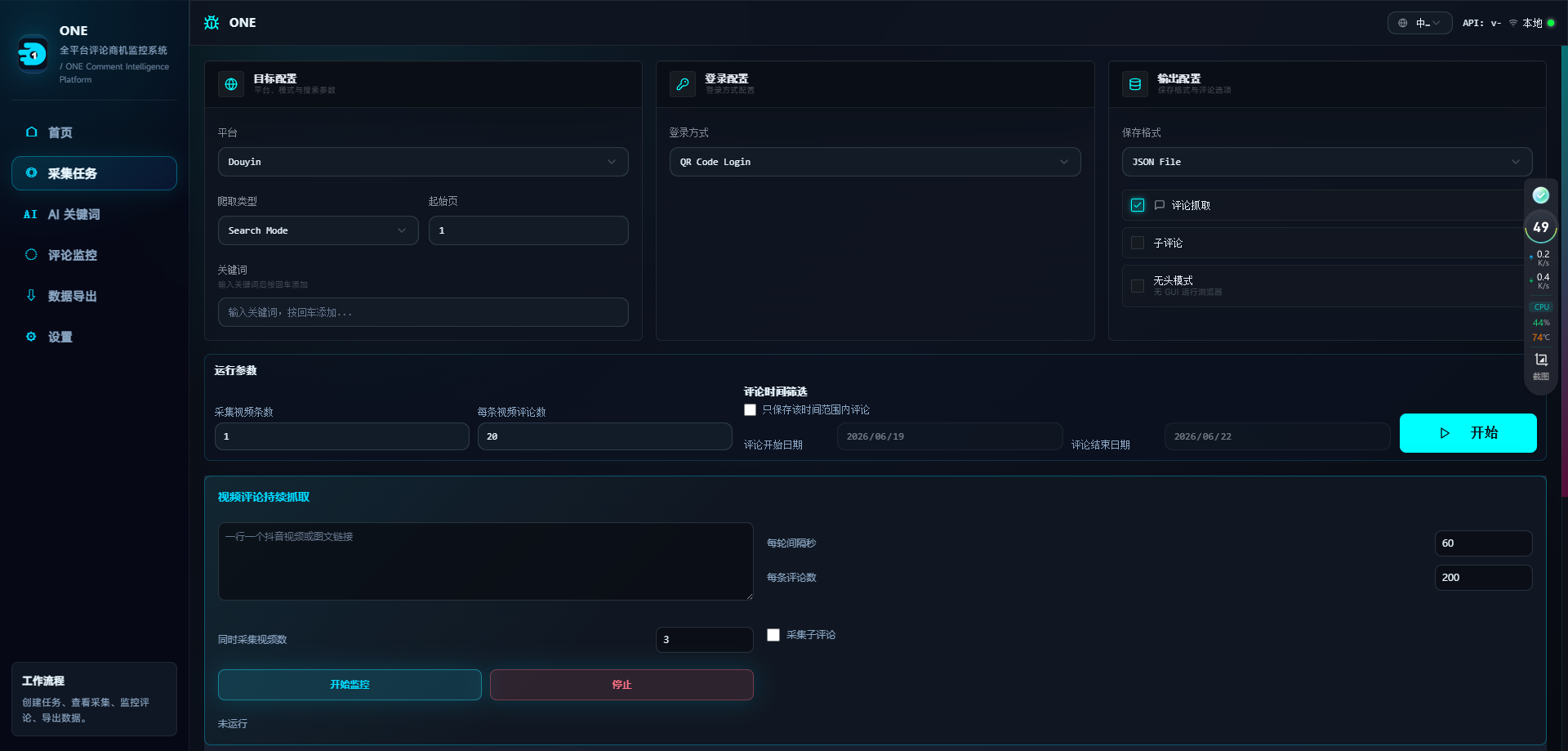Click the video links textarea
This screenshot has width=1568, height=751.
pos(485,561)
